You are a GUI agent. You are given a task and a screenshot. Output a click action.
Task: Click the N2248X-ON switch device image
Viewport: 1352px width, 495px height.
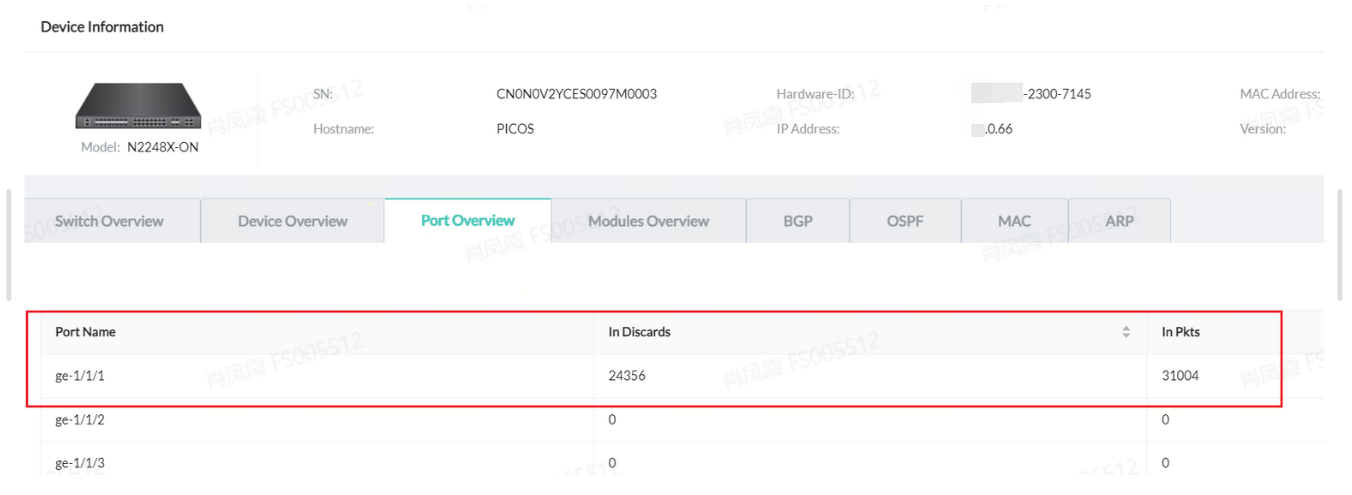138,106
